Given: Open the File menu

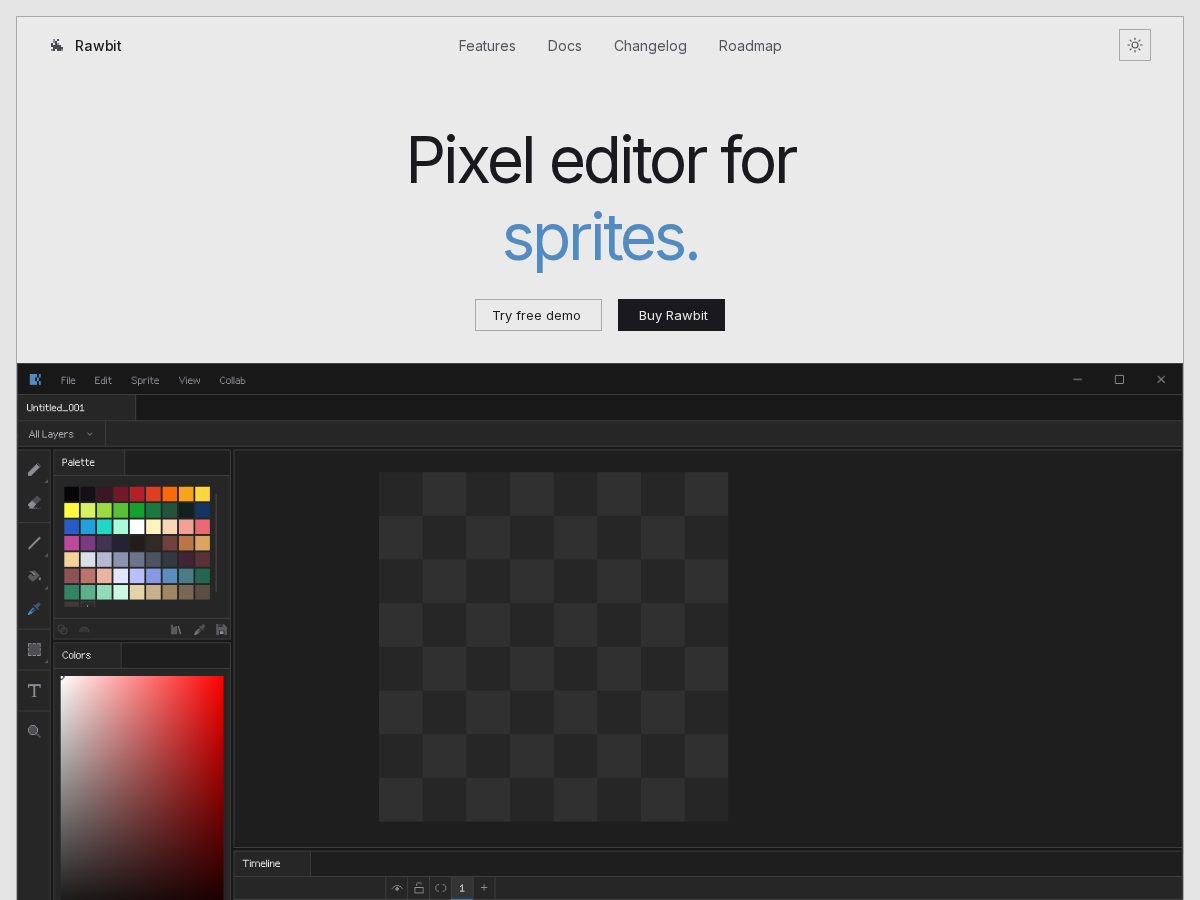Looking at the screenshot, I should [68, 380].
